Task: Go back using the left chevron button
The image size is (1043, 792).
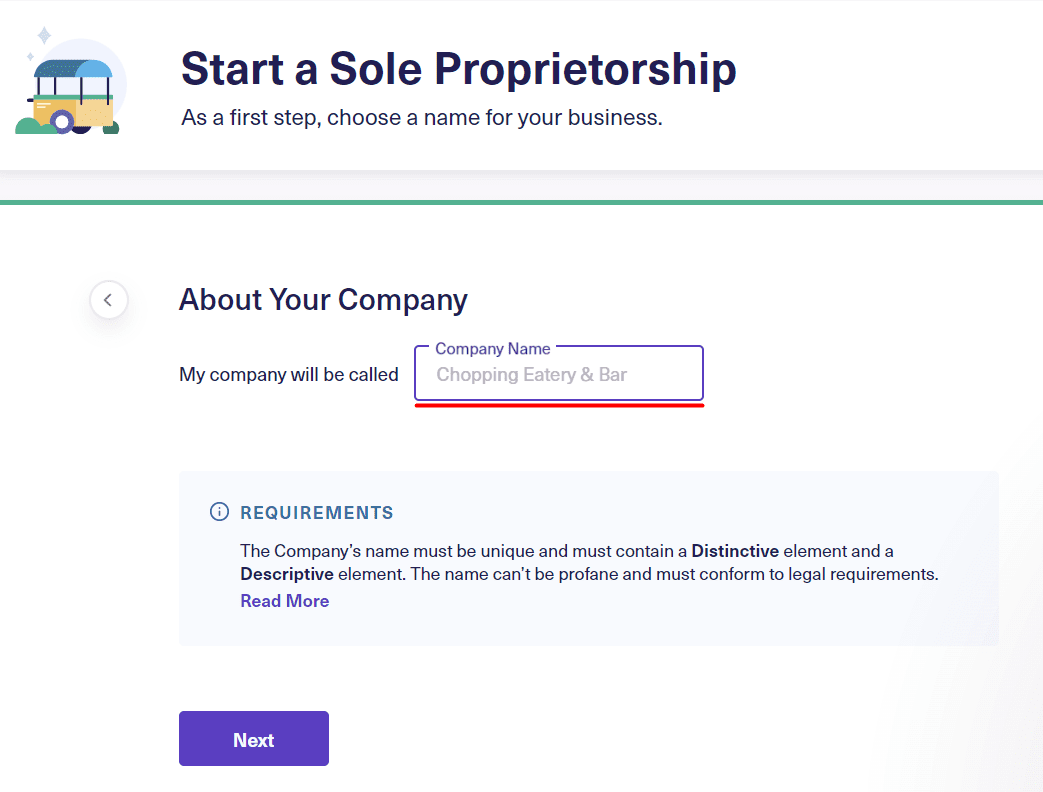Action: (108, 300)
